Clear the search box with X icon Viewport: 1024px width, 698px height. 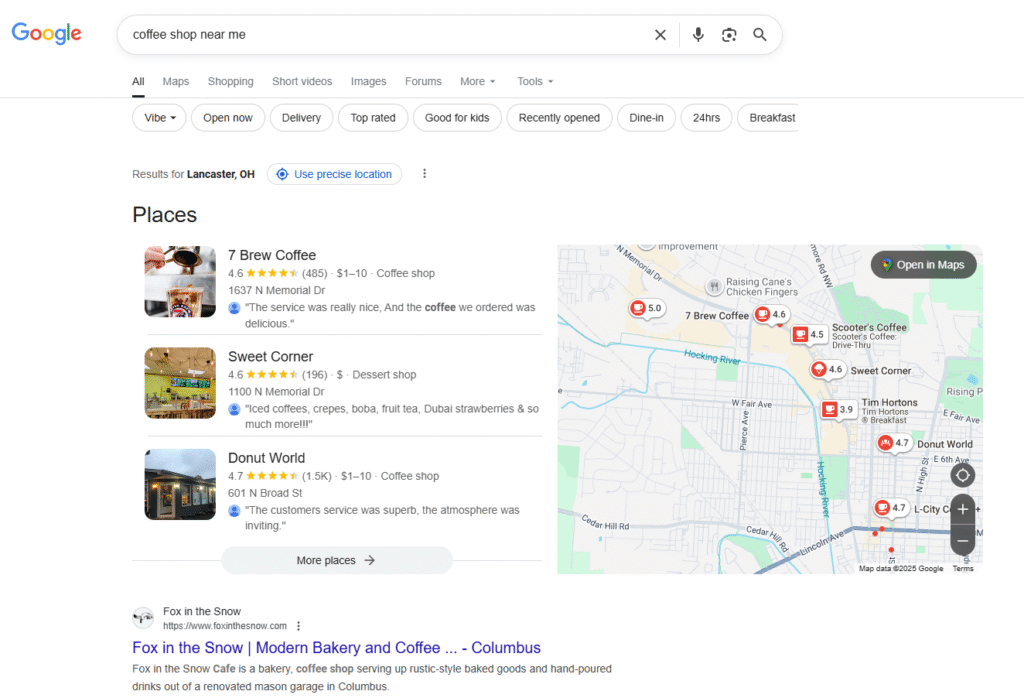(660, 35)
